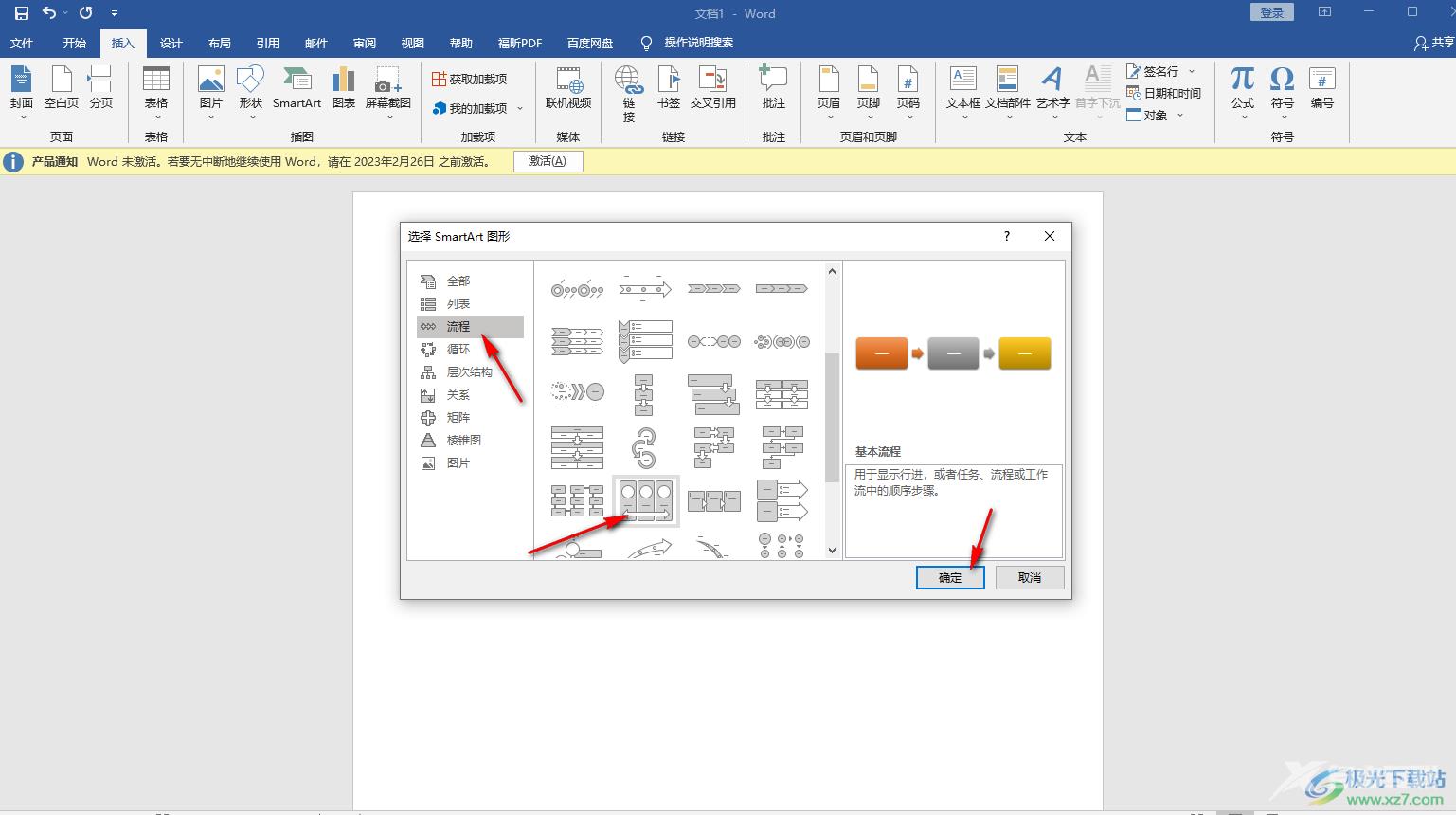Image resolution: width=1456 pixels, height=815 pixels.
Task: Open the Symbol (符号) menu
Action: (x=1283, y=92)
